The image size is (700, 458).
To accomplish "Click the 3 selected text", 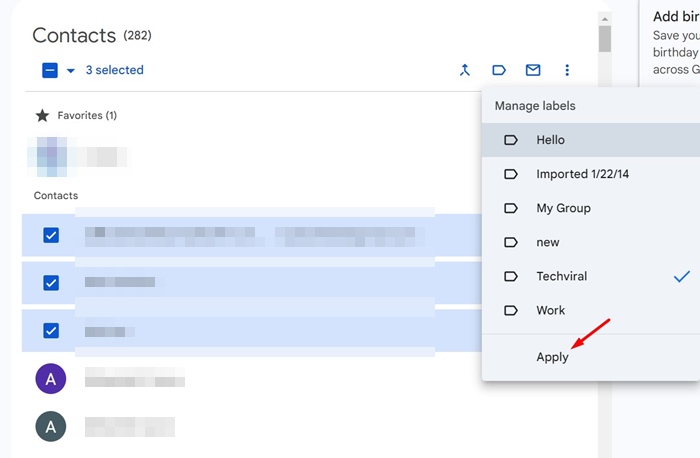I will click(x=114, y=71).
